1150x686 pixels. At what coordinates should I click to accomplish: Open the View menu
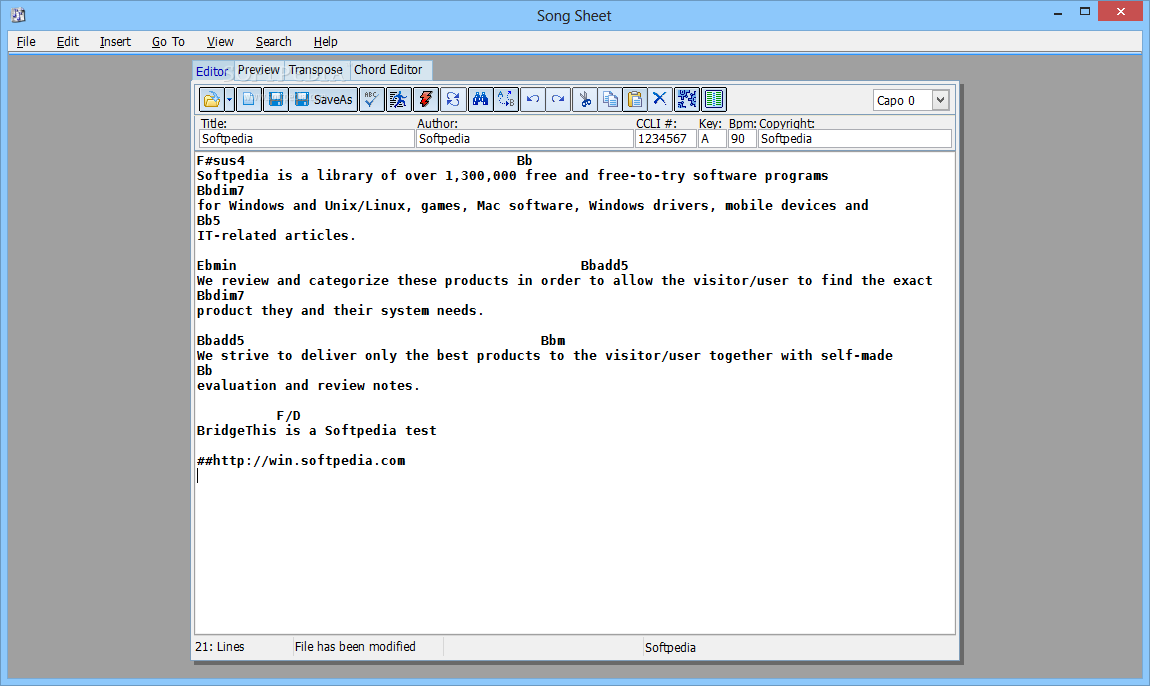pos(220,42)
